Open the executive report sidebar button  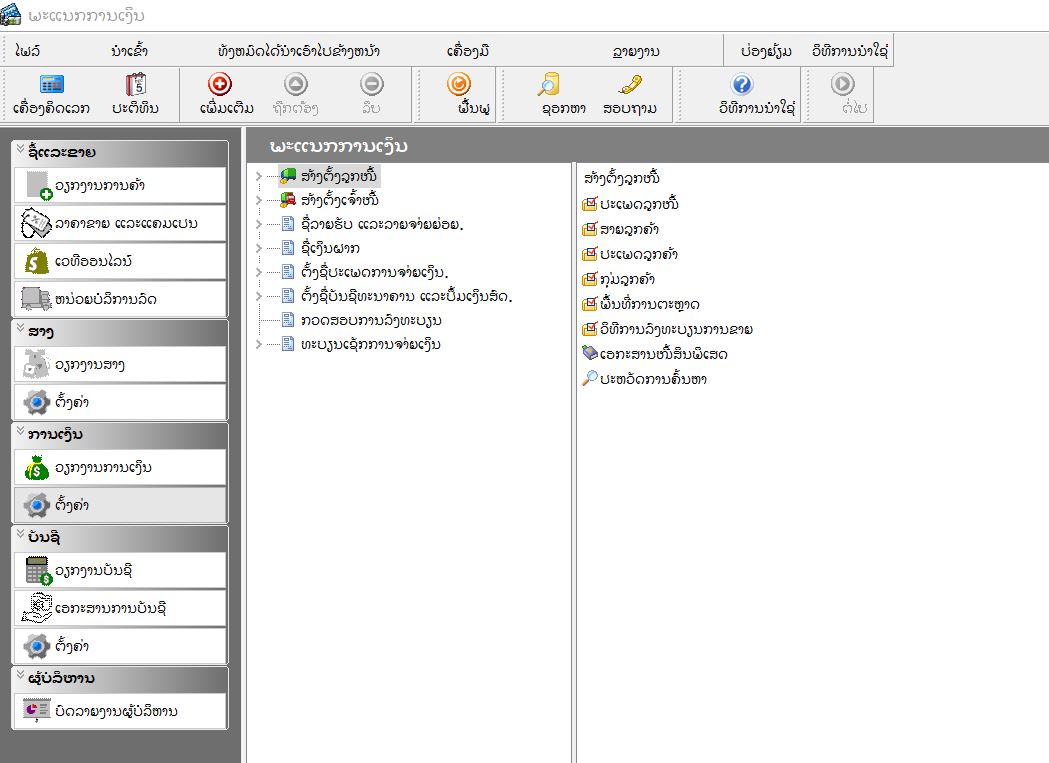coord(120,710)
